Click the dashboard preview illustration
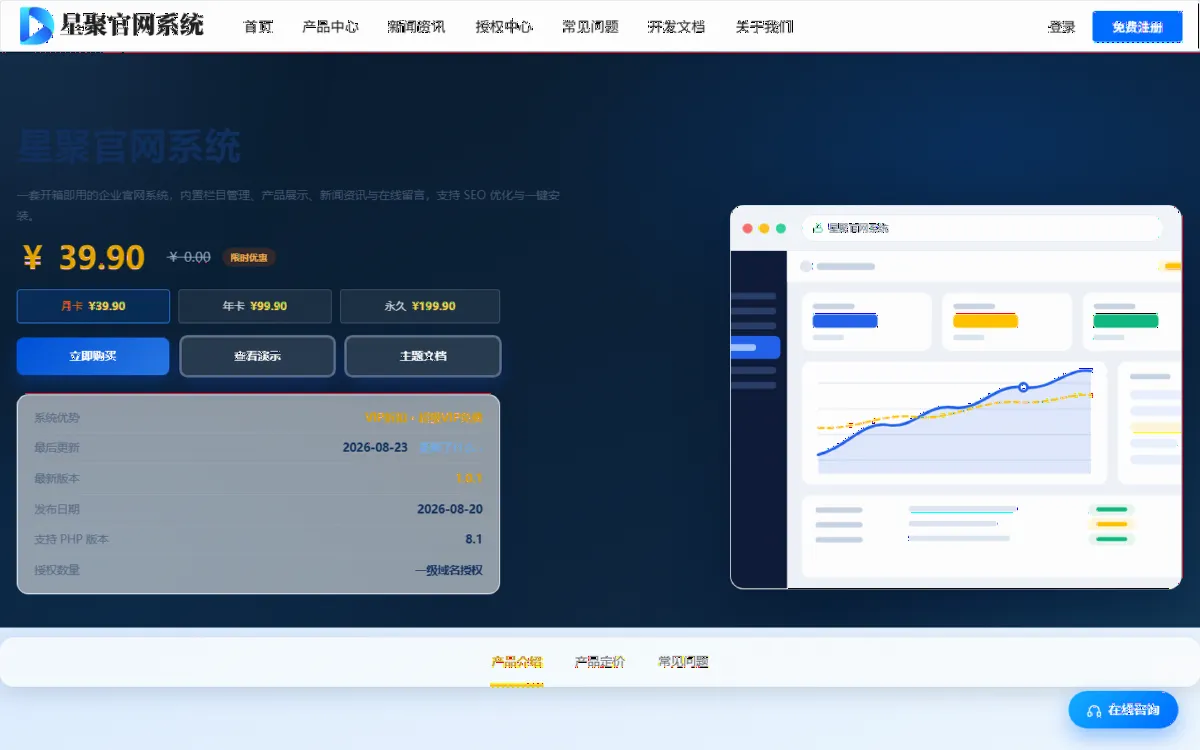 point(955,397)
